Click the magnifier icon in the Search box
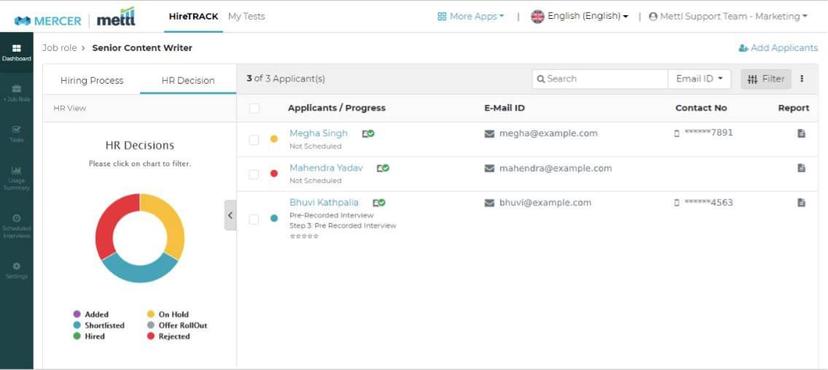The image size is (828, 370). click(541, 79)
